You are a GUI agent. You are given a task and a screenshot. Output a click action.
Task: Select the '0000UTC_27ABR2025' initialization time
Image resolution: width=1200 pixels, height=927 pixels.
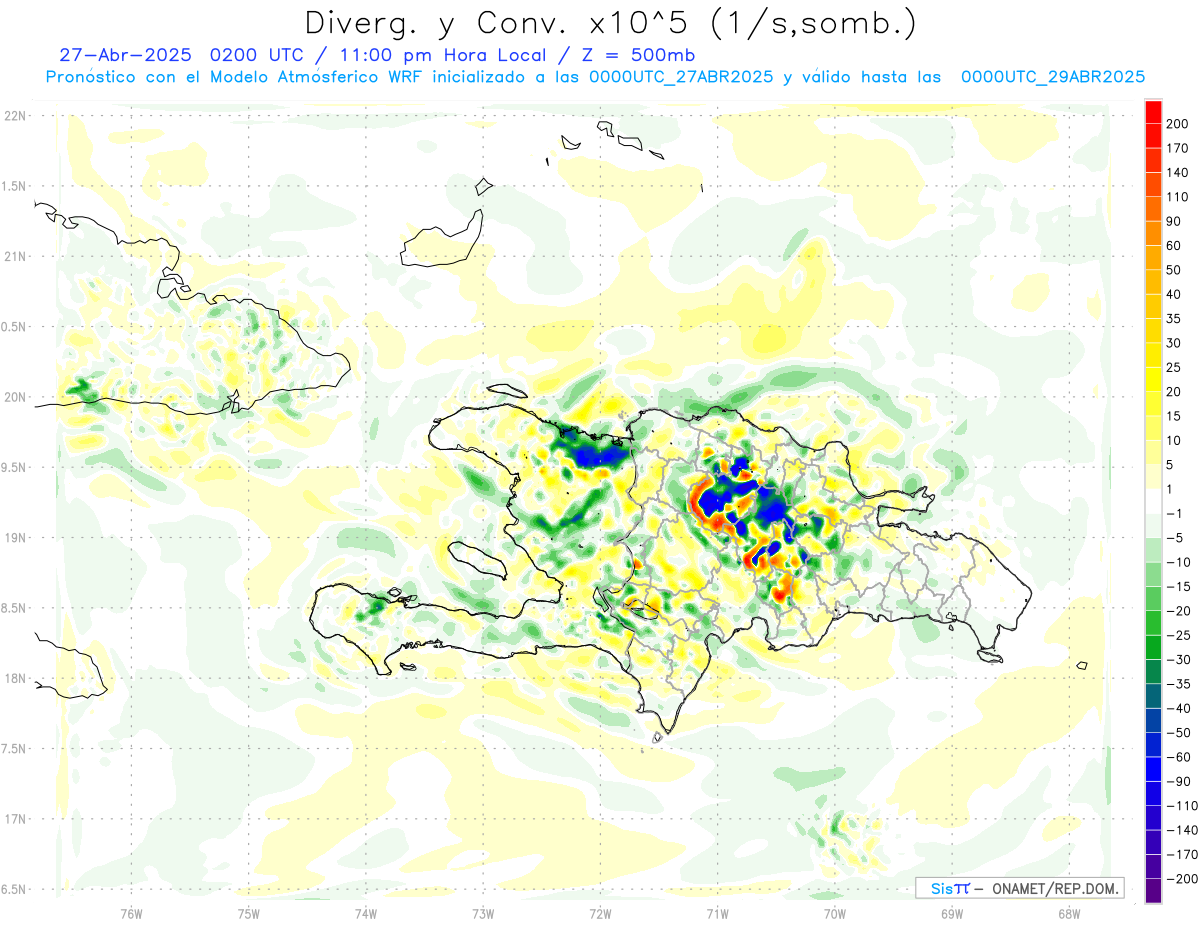pyautogui.click(x=681, y=77)
